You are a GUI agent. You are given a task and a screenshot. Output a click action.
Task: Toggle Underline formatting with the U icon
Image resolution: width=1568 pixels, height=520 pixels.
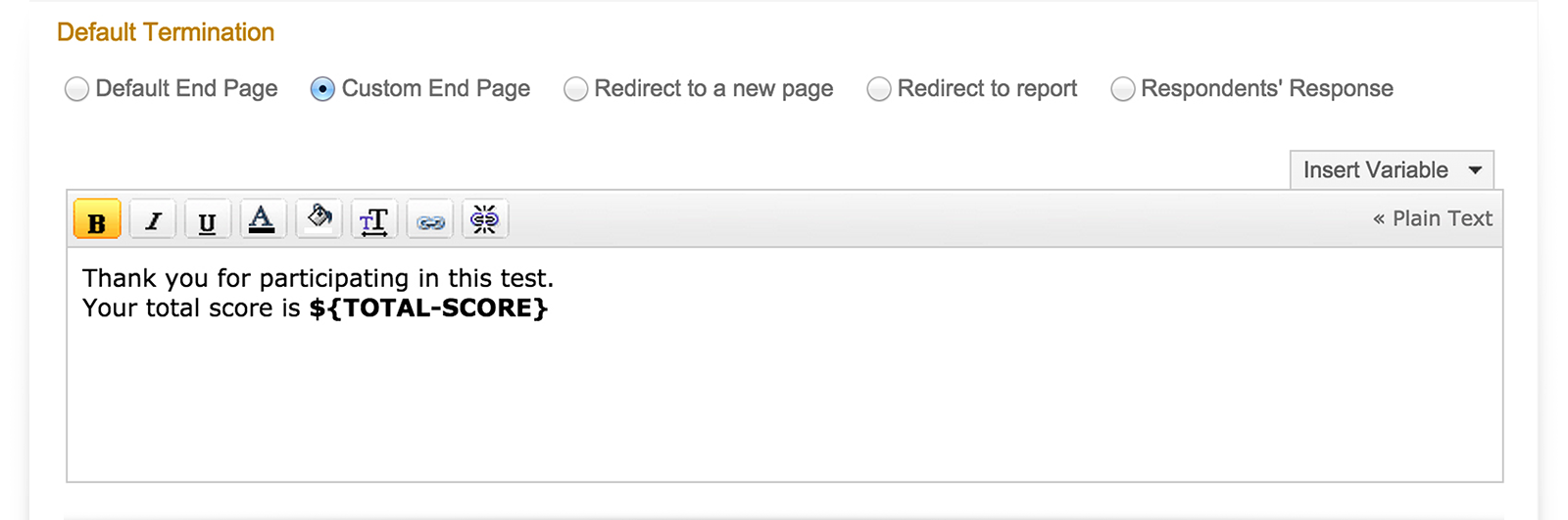tap(207, 219)
